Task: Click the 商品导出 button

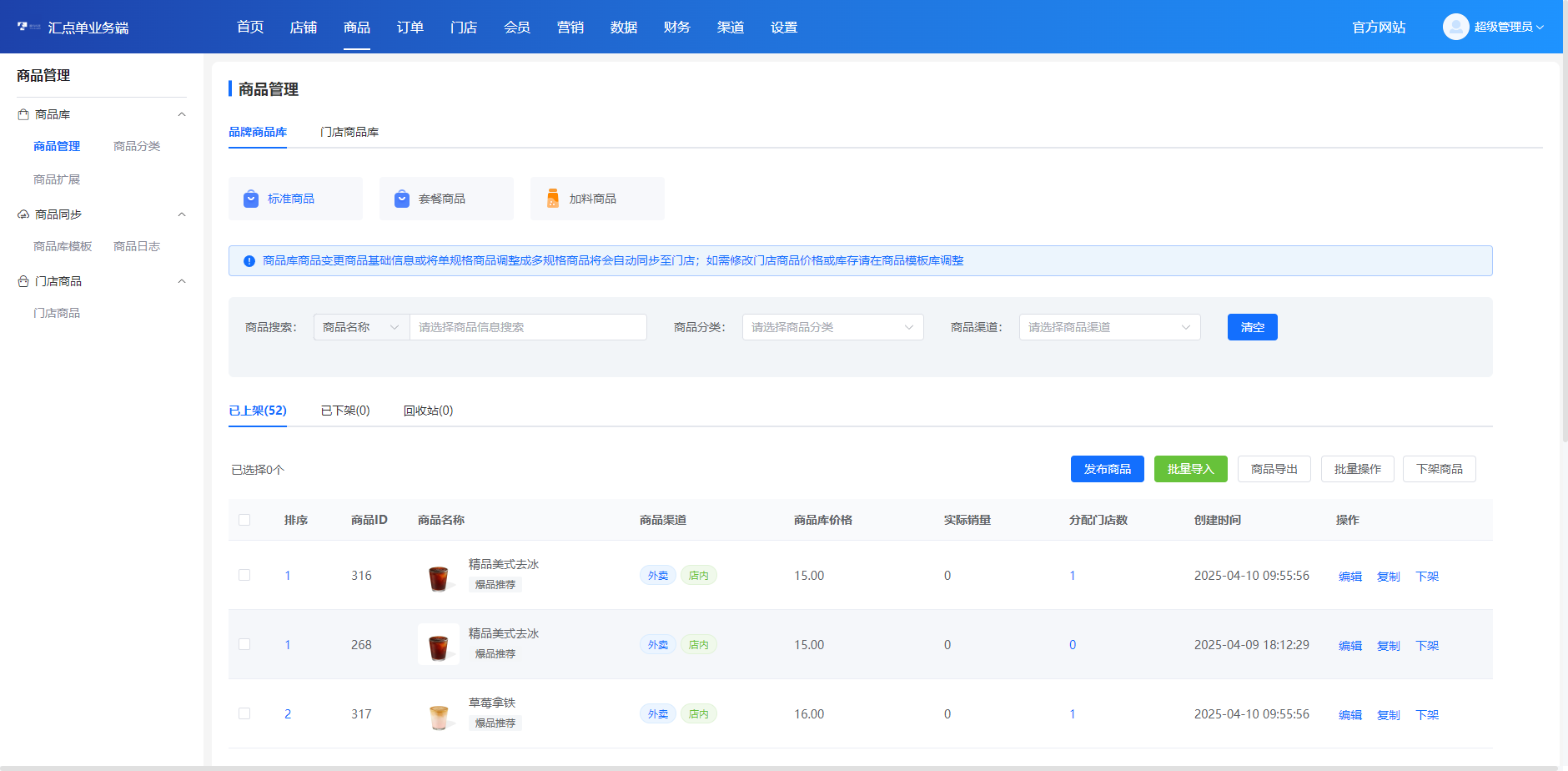Action: click(x=1274, y=469)
